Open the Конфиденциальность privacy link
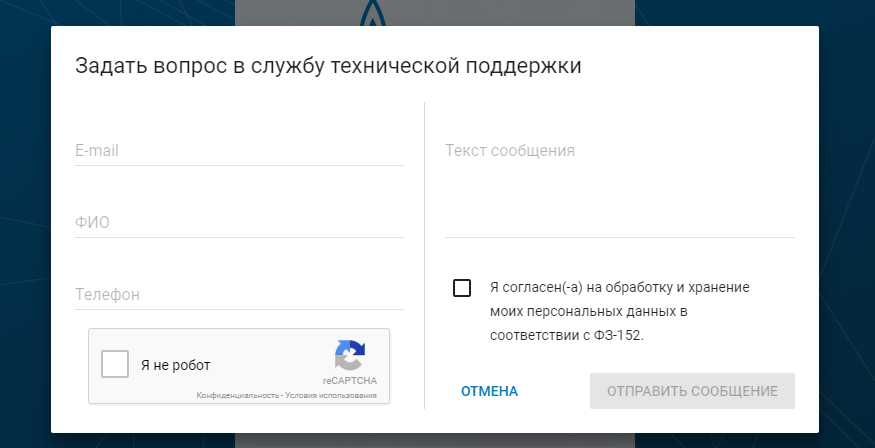The width and height of the screenshot is (875, 448). [237, 396]
